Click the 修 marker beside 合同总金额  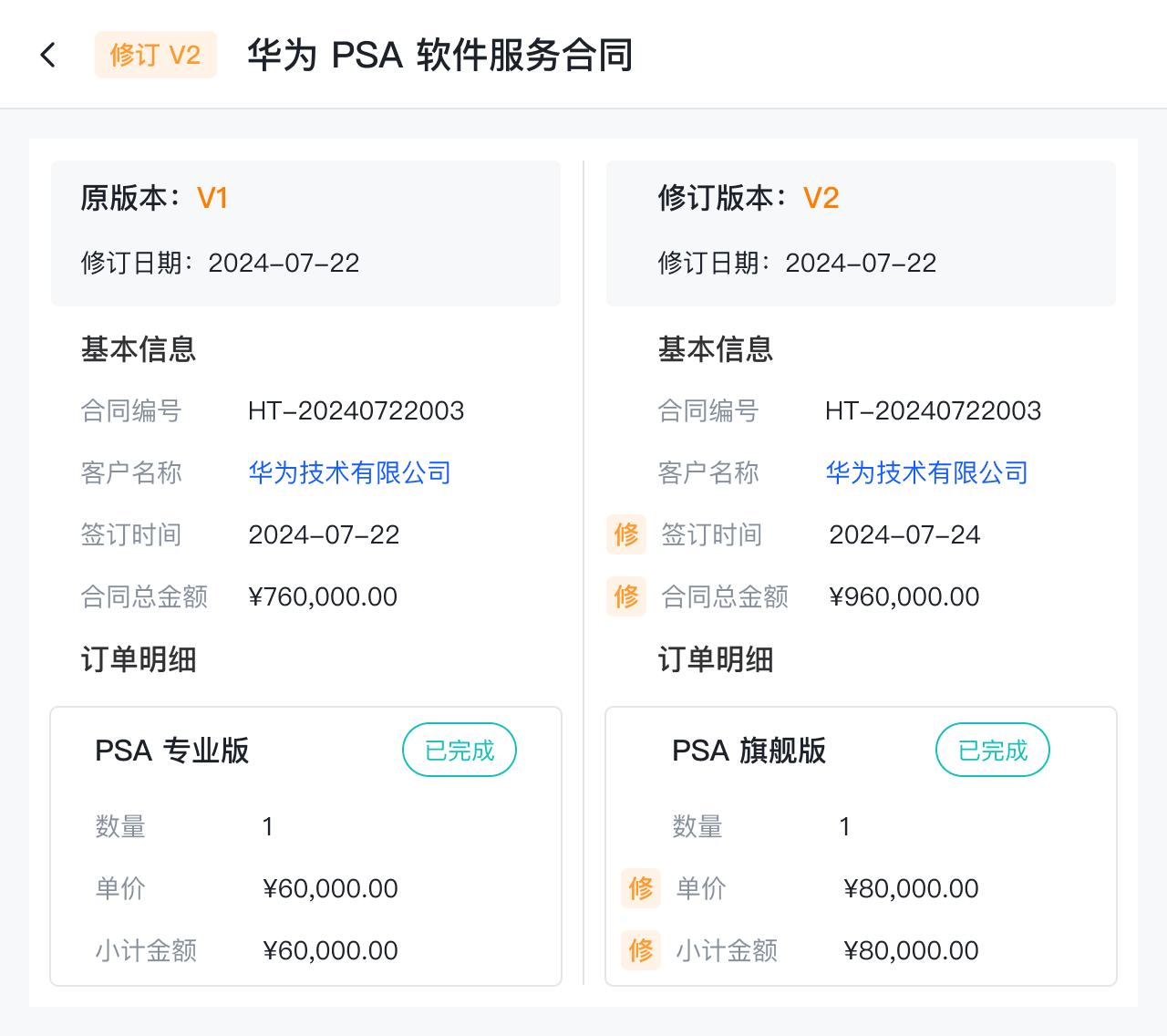point(626,596)
